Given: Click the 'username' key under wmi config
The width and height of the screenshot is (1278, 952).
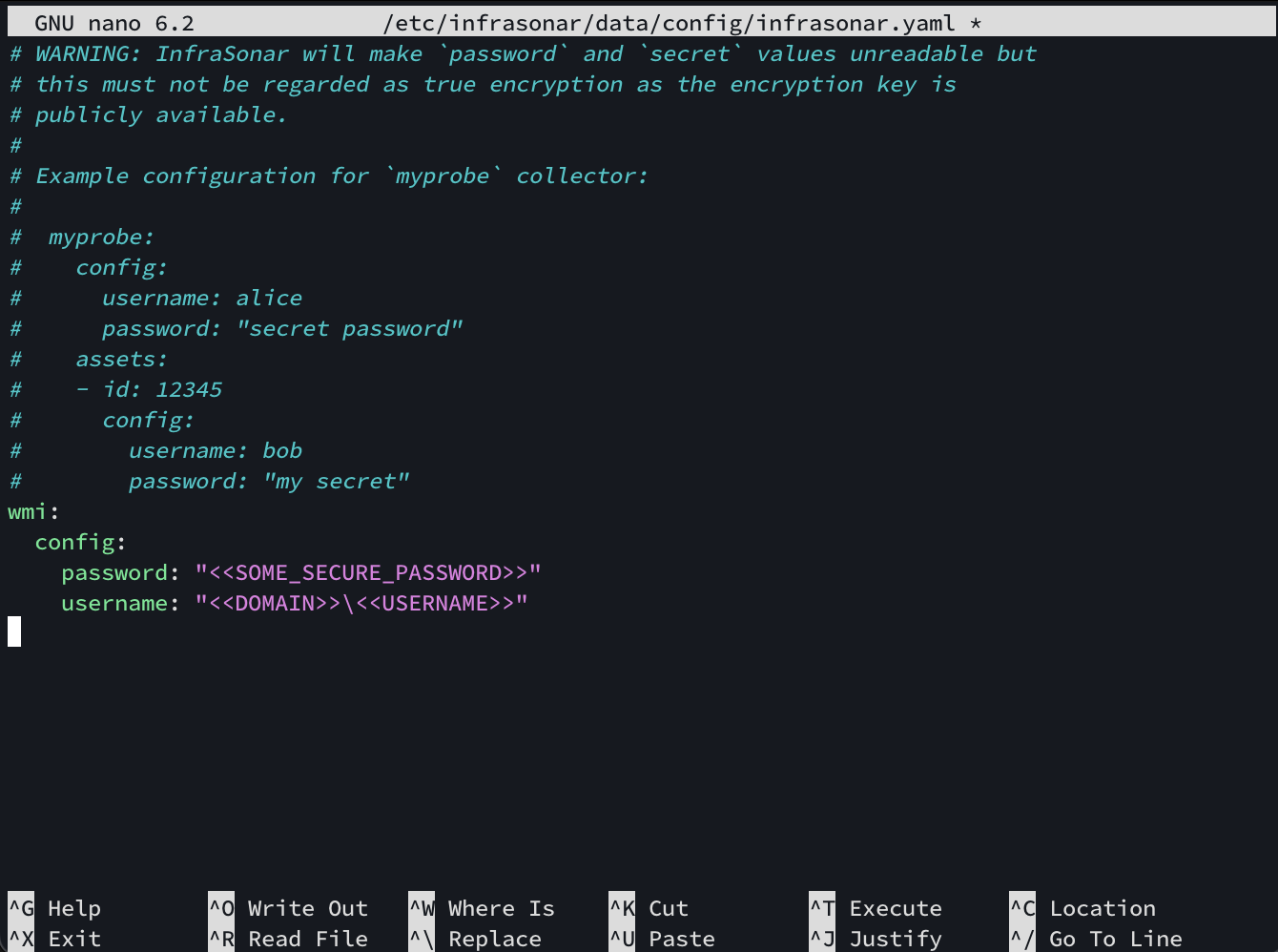Looking at the screenshot, I should point(114,603).
